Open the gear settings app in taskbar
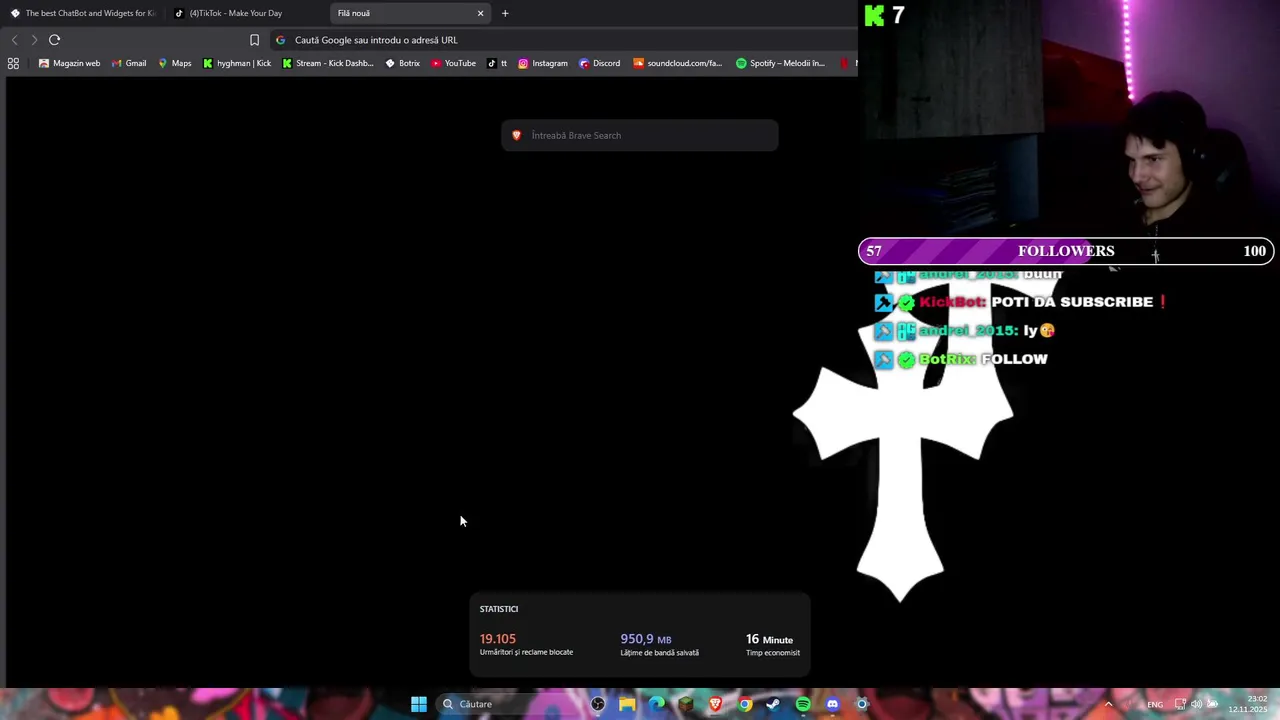1280x720 pixels. point(862,704)
